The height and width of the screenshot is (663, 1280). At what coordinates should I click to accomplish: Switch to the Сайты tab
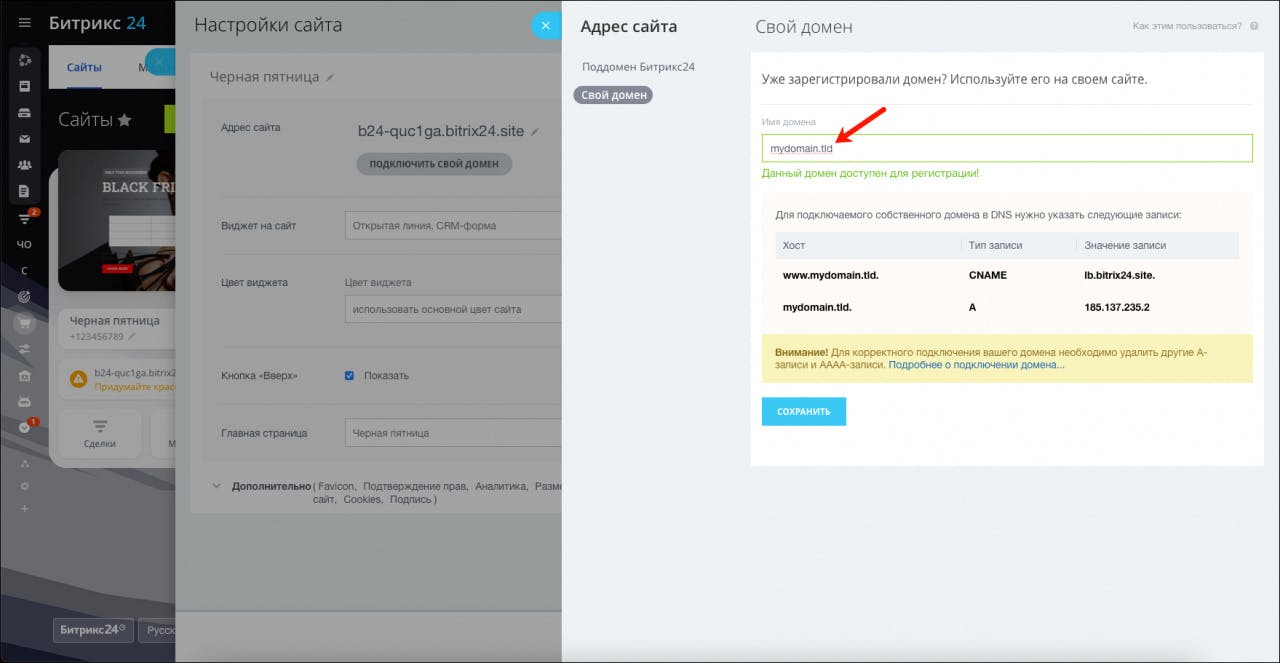coord(84,68)
